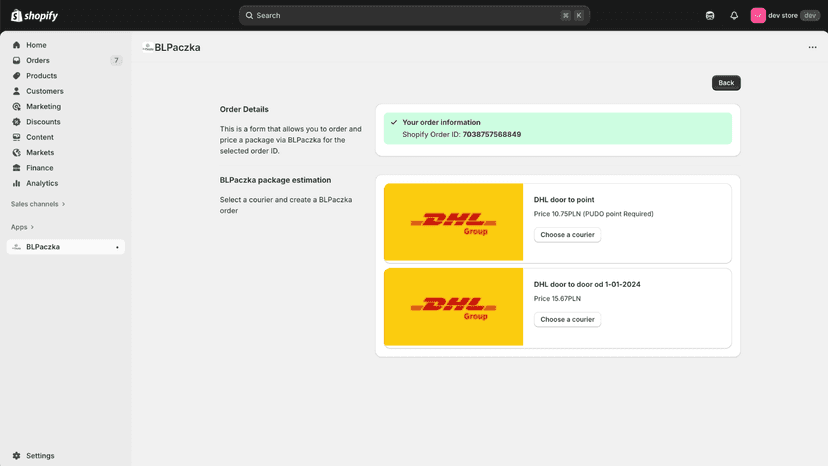The height and width of the screenshot is (466, 828).
Task: Open the dev store account menu
Action: pos(785,15)
